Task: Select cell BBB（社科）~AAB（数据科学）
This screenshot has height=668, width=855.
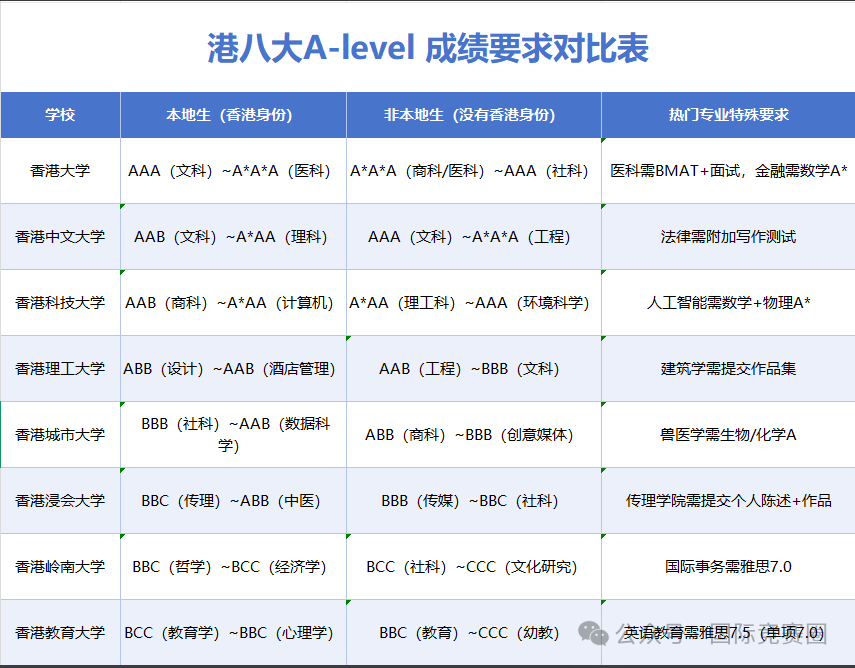Action: click(233, 435)
